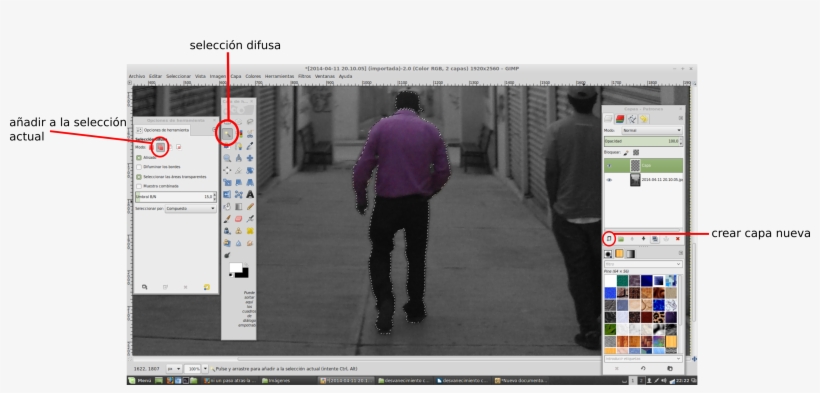Viewport: 820px width, 393px height.
Task: Select the Bucket Fill tool
Action: pos(227,207)
